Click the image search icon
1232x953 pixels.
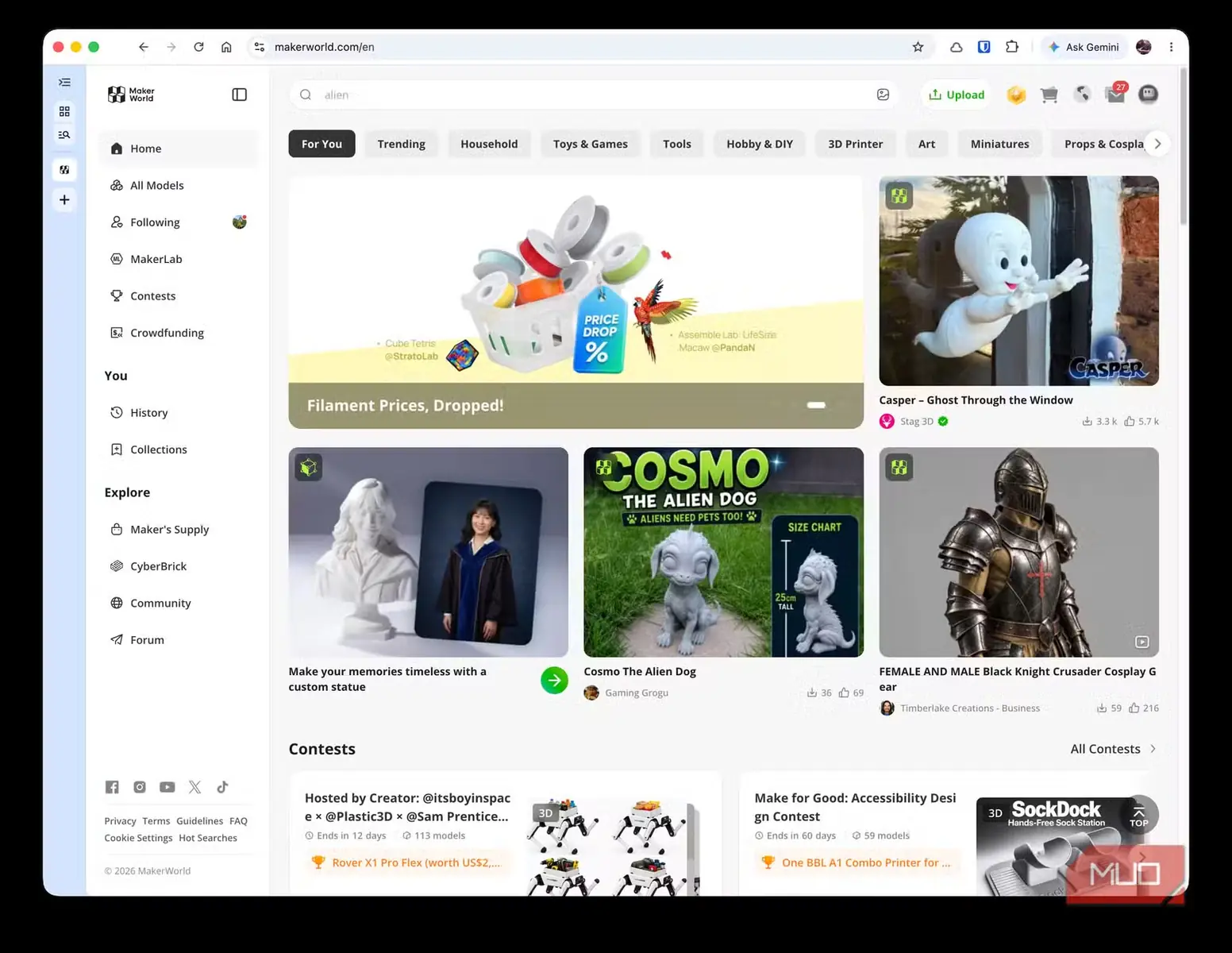click(883, 95)
